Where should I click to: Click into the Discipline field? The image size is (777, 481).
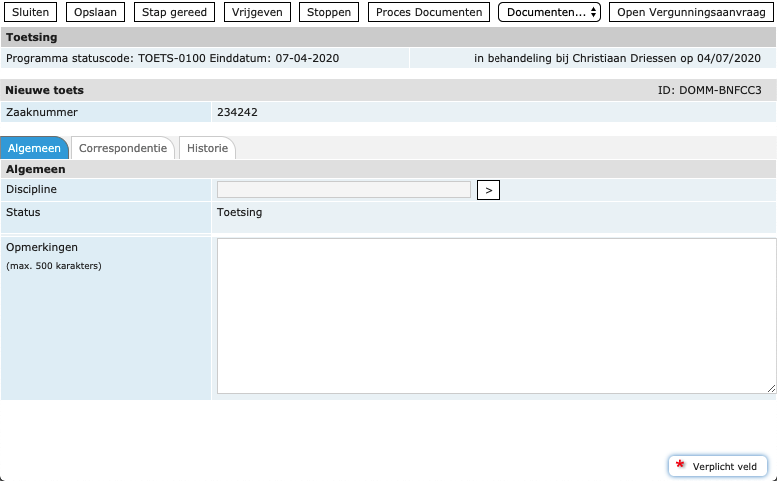pos(343,190)
